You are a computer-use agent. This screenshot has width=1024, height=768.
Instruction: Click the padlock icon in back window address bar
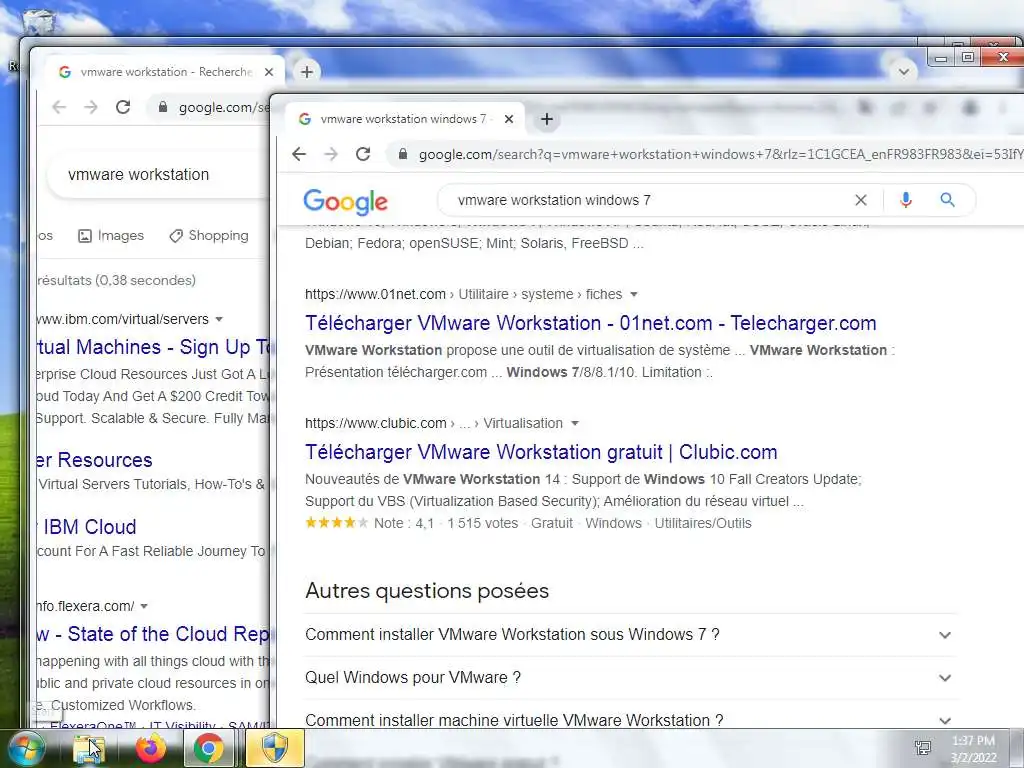point(163,107)
